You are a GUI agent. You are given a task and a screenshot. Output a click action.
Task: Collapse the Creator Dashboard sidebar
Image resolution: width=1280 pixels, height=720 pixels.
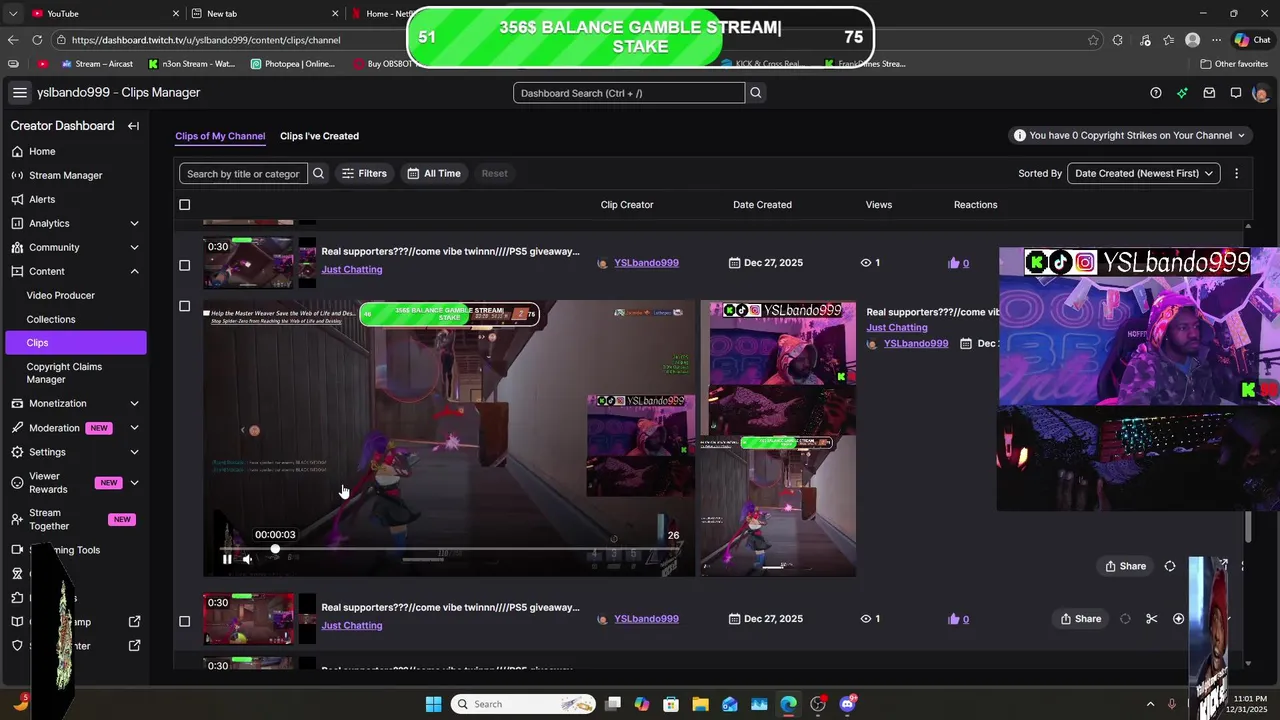tap(133, 126)
